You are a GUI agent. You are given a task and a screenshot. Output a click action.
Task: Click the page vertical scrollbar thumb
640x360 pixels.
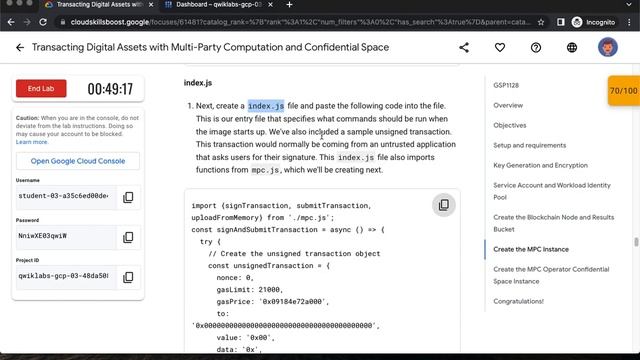point(636,242)
